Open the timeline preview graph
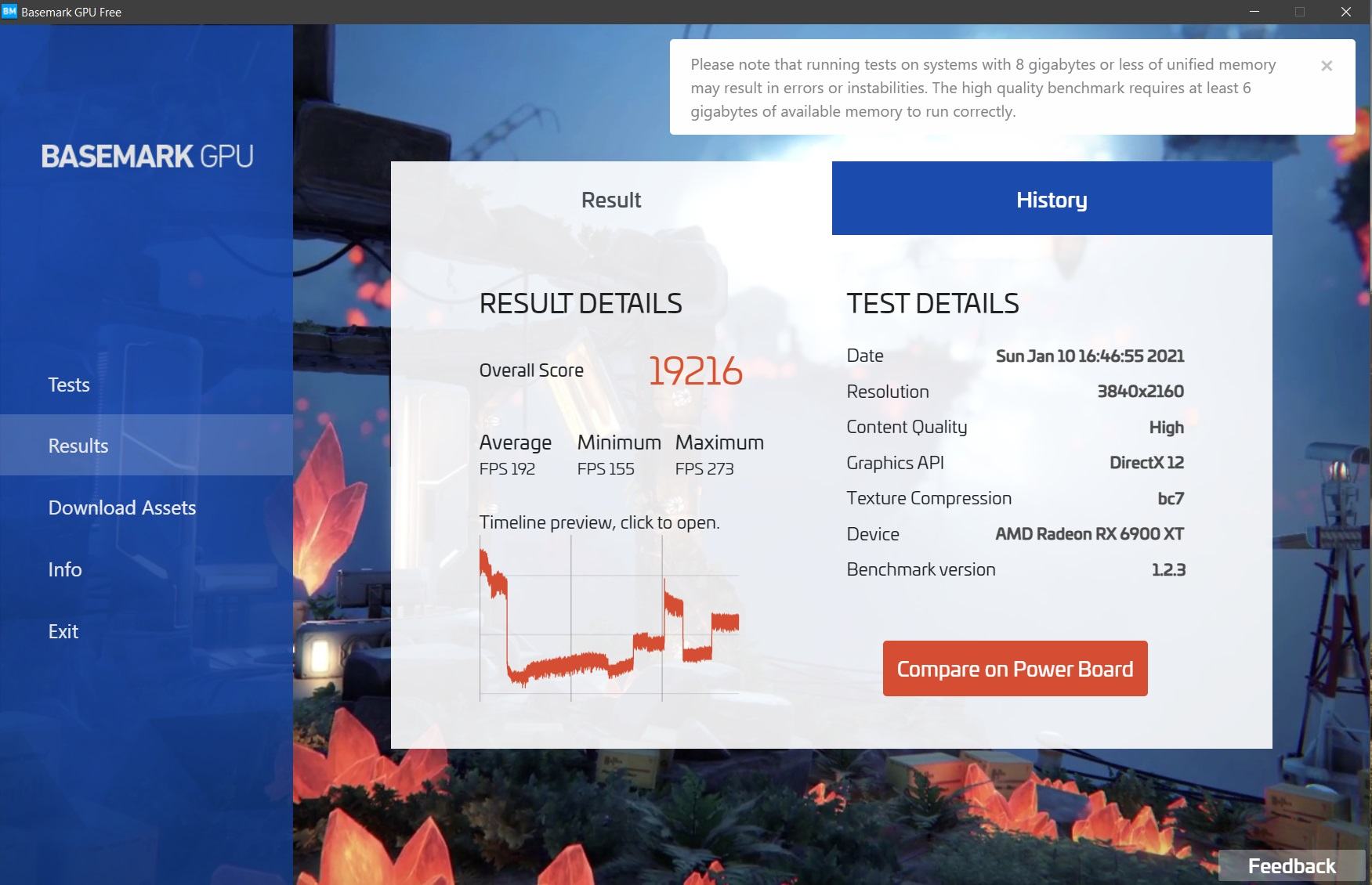Image resolution: width=1372 pixels, height=885 pixels. [609, 619]
